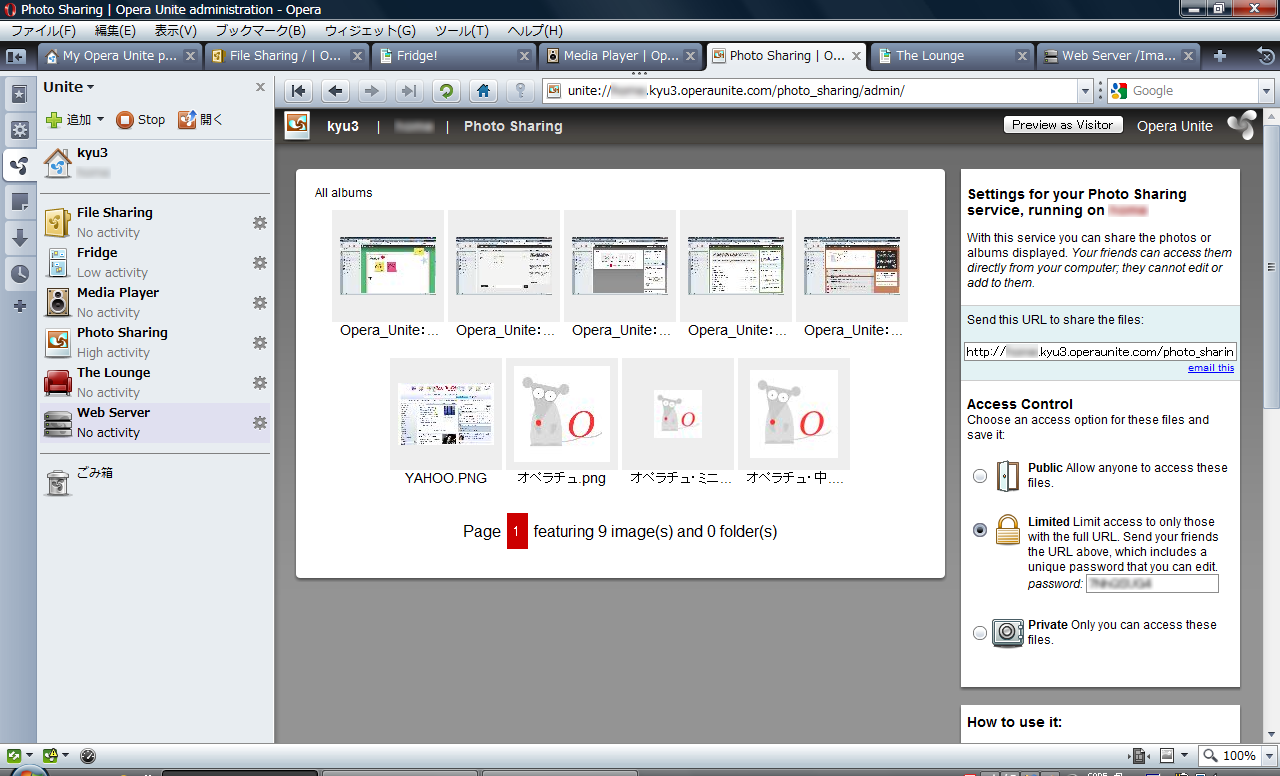Click the Opera Unite fan logo in page header
The width and height of the screenshot is (1280, 776).
pyautogui.click(x=1241, y=125)
